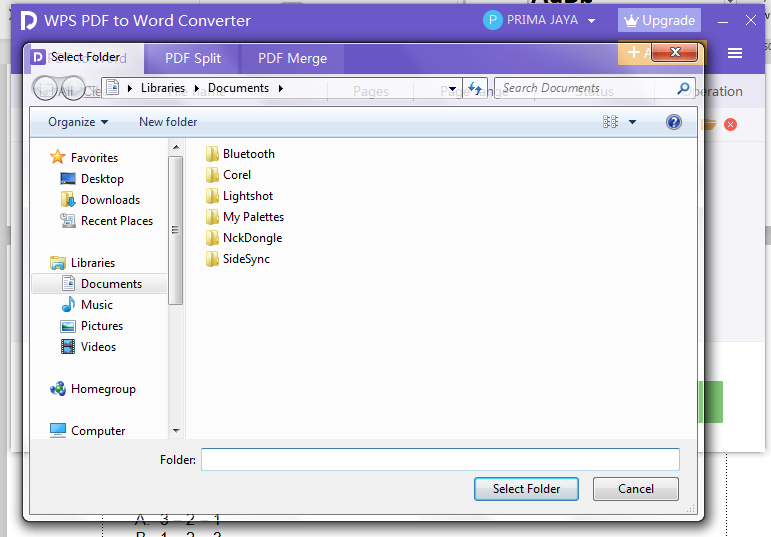Open the Organize dropdown menu
This screenshot has width=771, height=537.
(78, 122)
